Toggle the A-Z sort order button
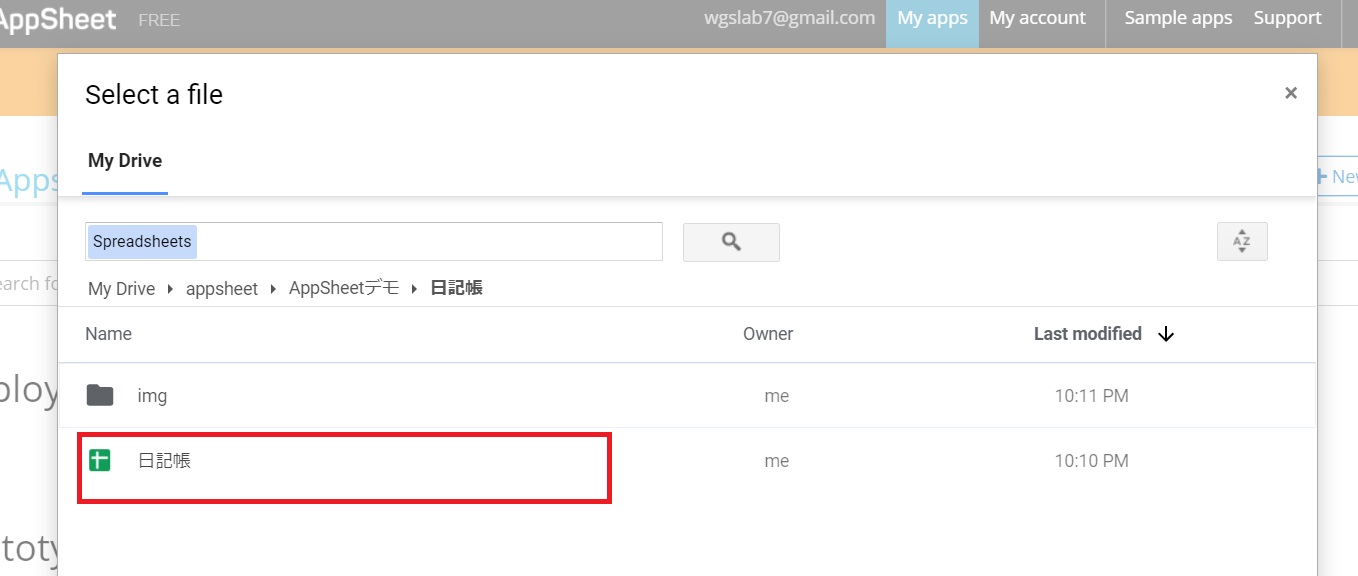The image size is (1358, 576). tap(1242, 242)
